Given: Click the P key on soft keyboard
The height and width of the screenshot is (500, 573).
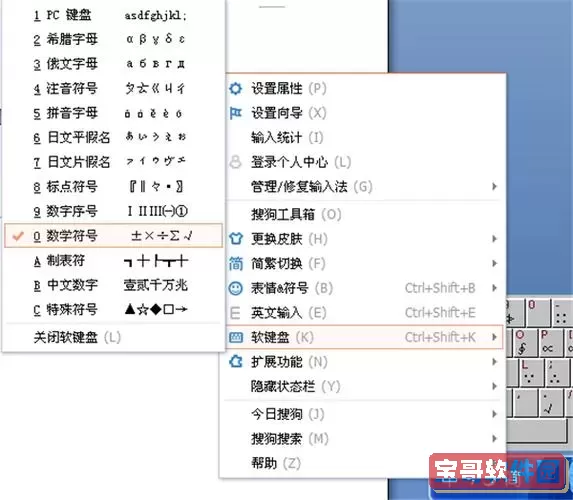Looking at the screenshot, I should click(x=551, y=343).
